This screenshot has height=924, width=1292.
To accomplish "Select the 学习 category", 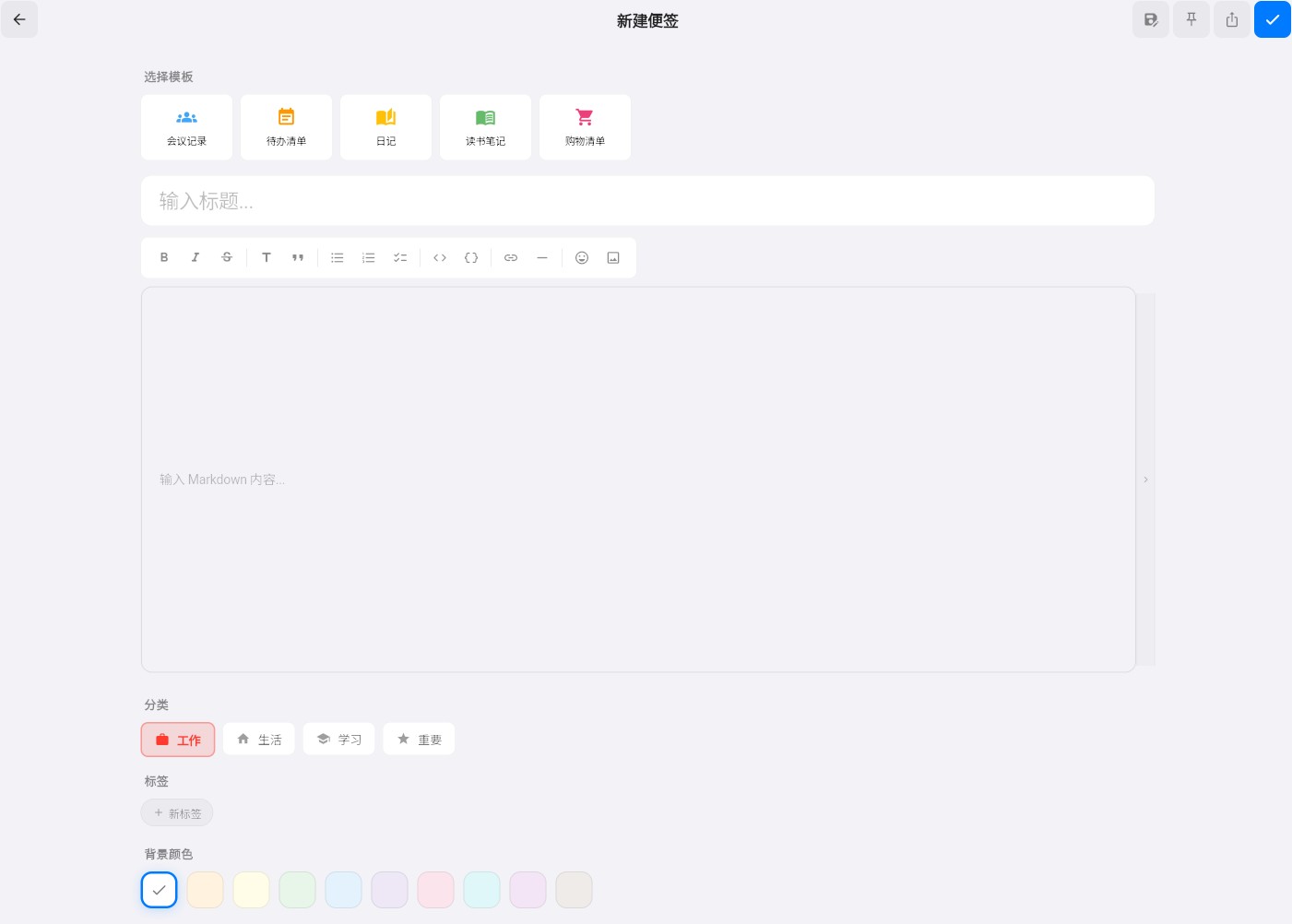I will coord(339,740).
